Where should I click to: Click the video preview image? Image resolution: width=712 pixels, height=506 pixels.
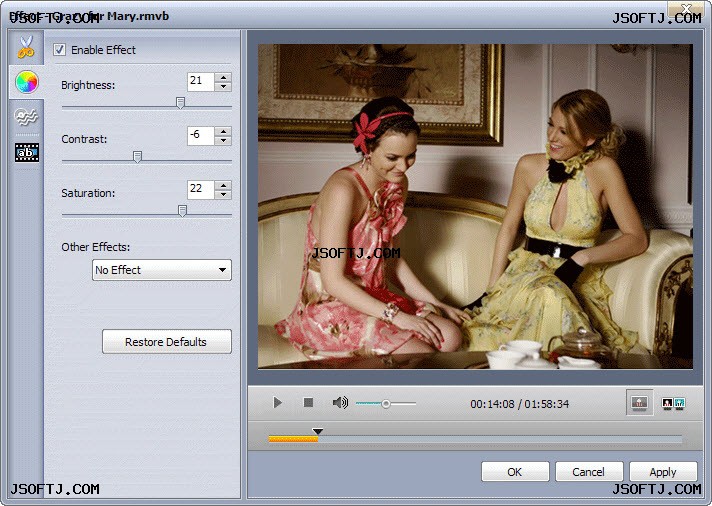(x=475, y=206)
